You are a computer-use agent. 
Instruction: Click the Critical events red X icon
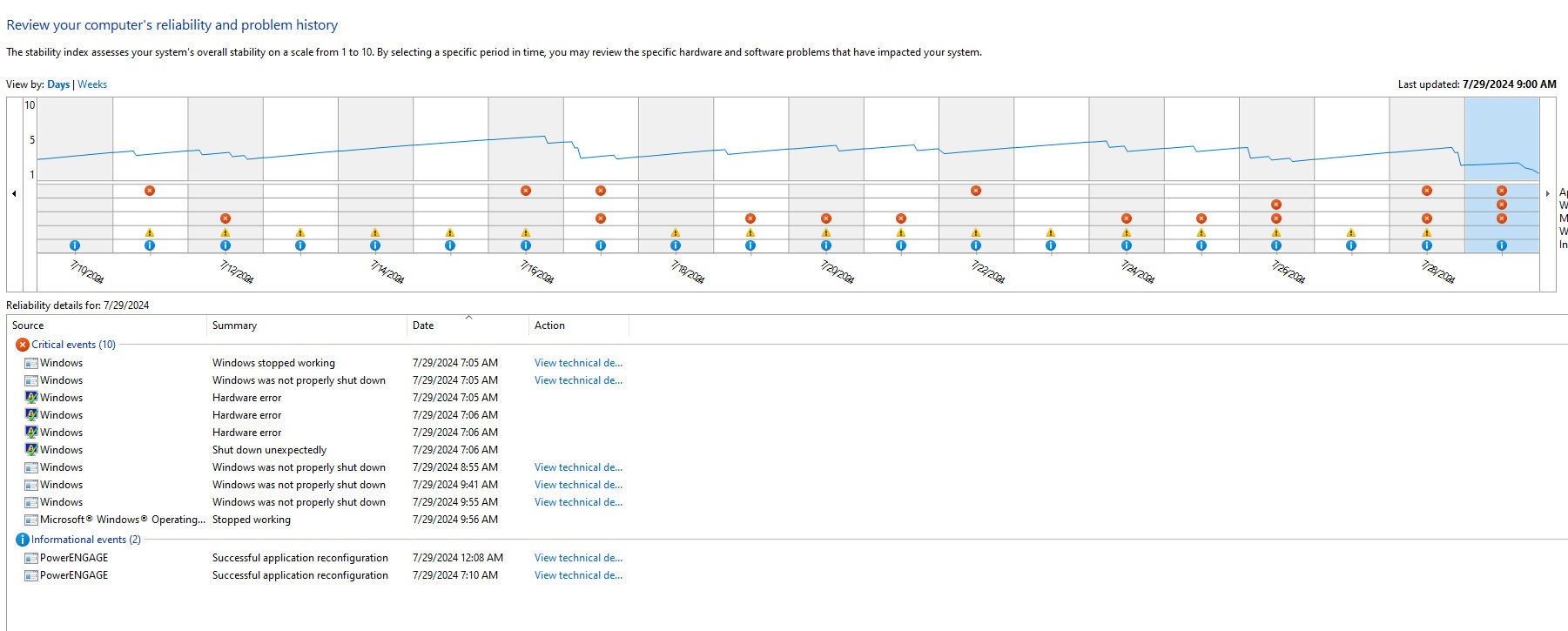23,345
